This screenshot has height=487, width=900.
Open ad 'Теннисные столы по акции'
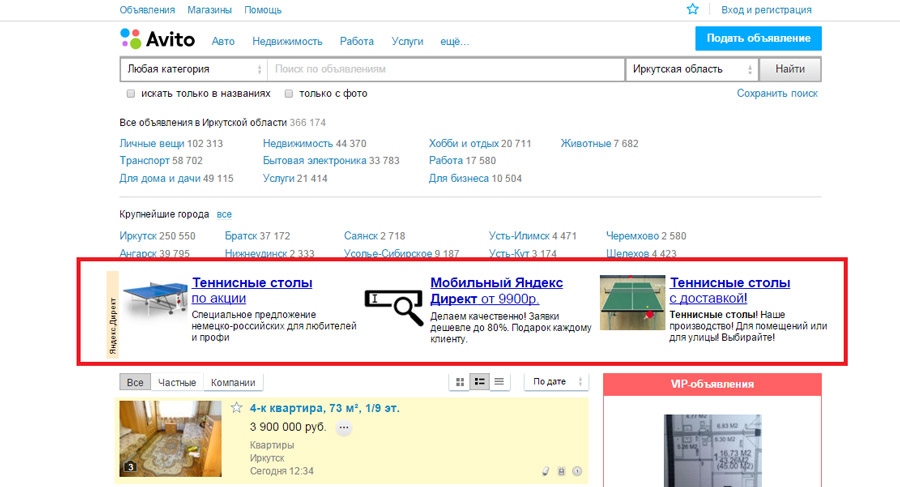(252, 291)
